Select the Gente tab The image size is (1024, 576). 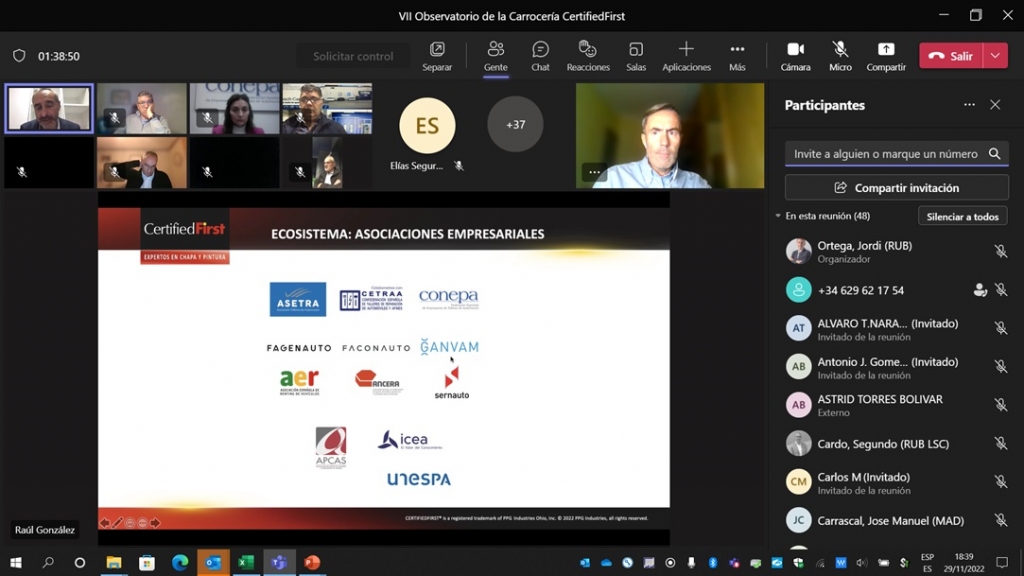(x=495, y=56)
